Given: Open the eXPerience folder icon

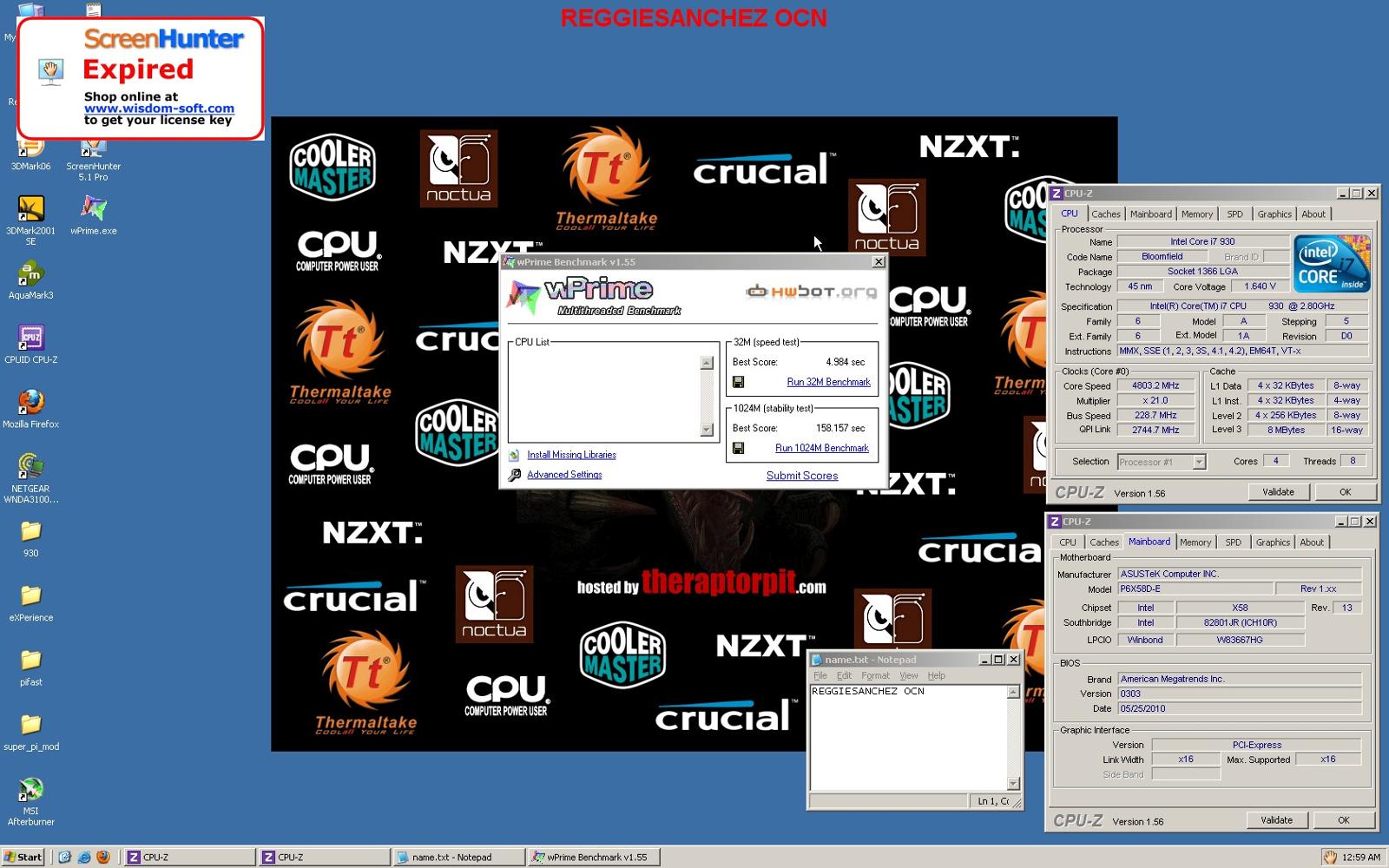Looking at the screenshot, I should [30, 602].
